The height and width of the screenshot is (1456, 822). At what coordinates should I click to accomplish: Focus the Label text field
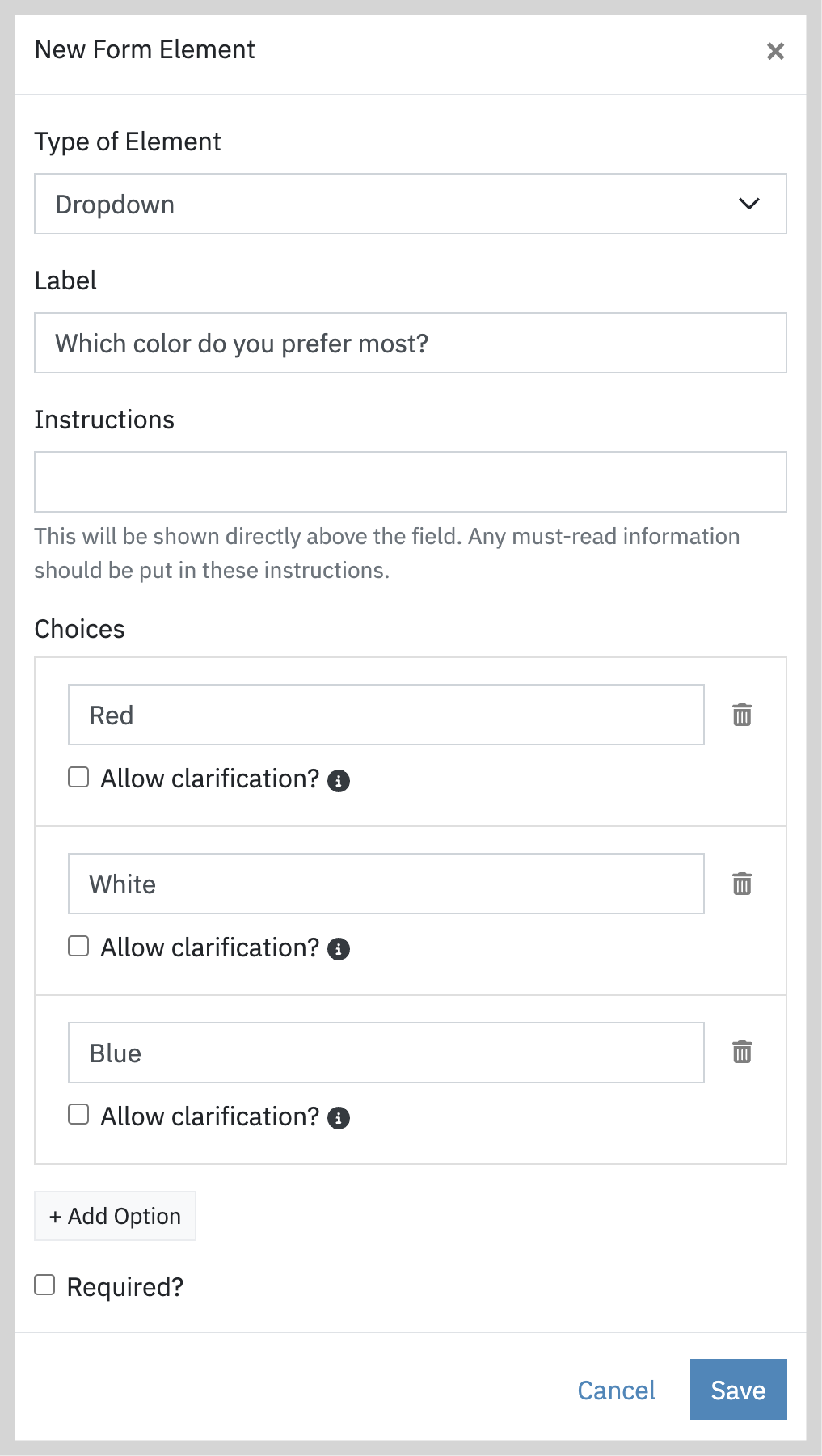(411, 343)
